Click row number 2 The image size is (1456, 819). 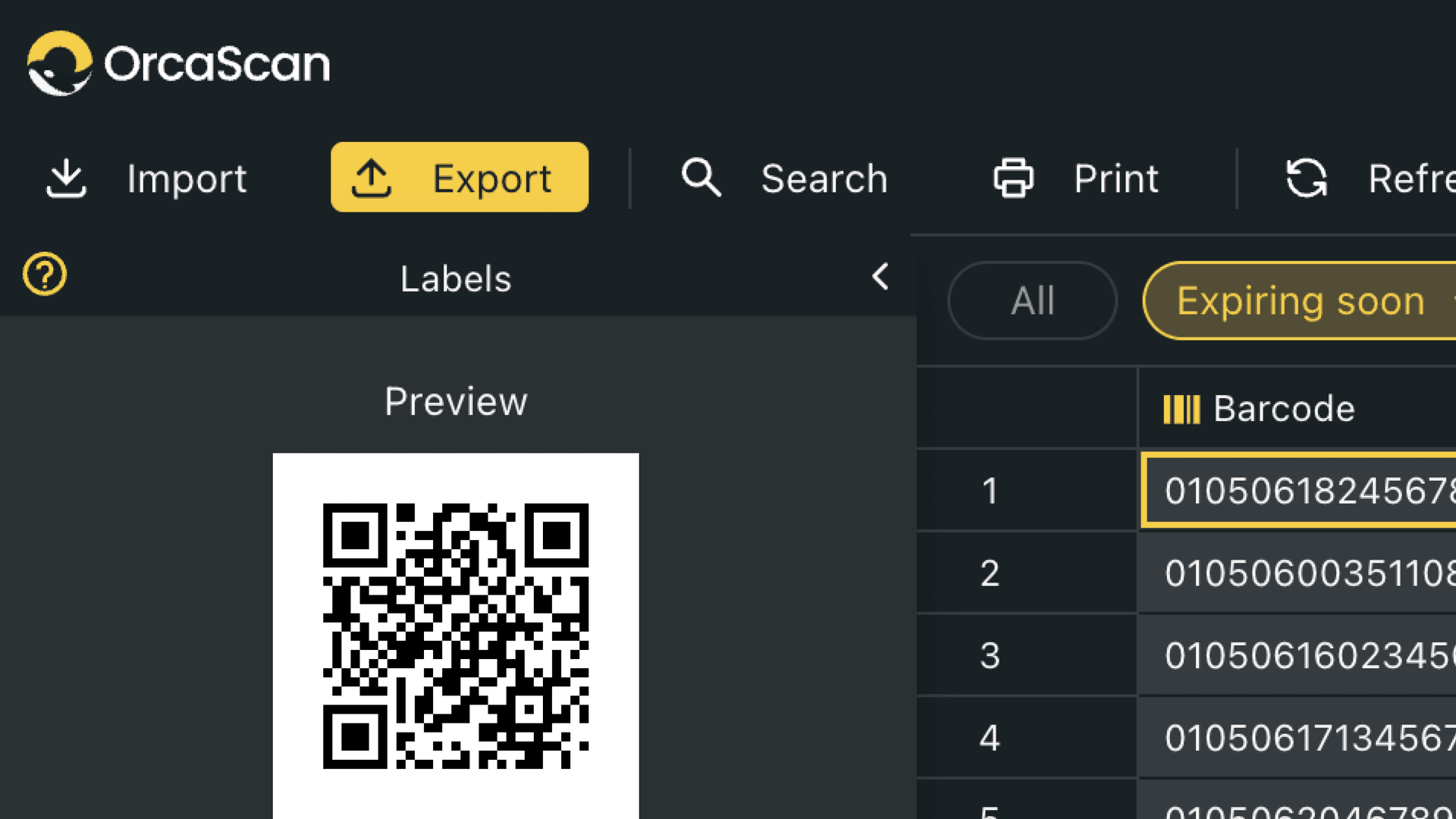(x=990, y=573)
